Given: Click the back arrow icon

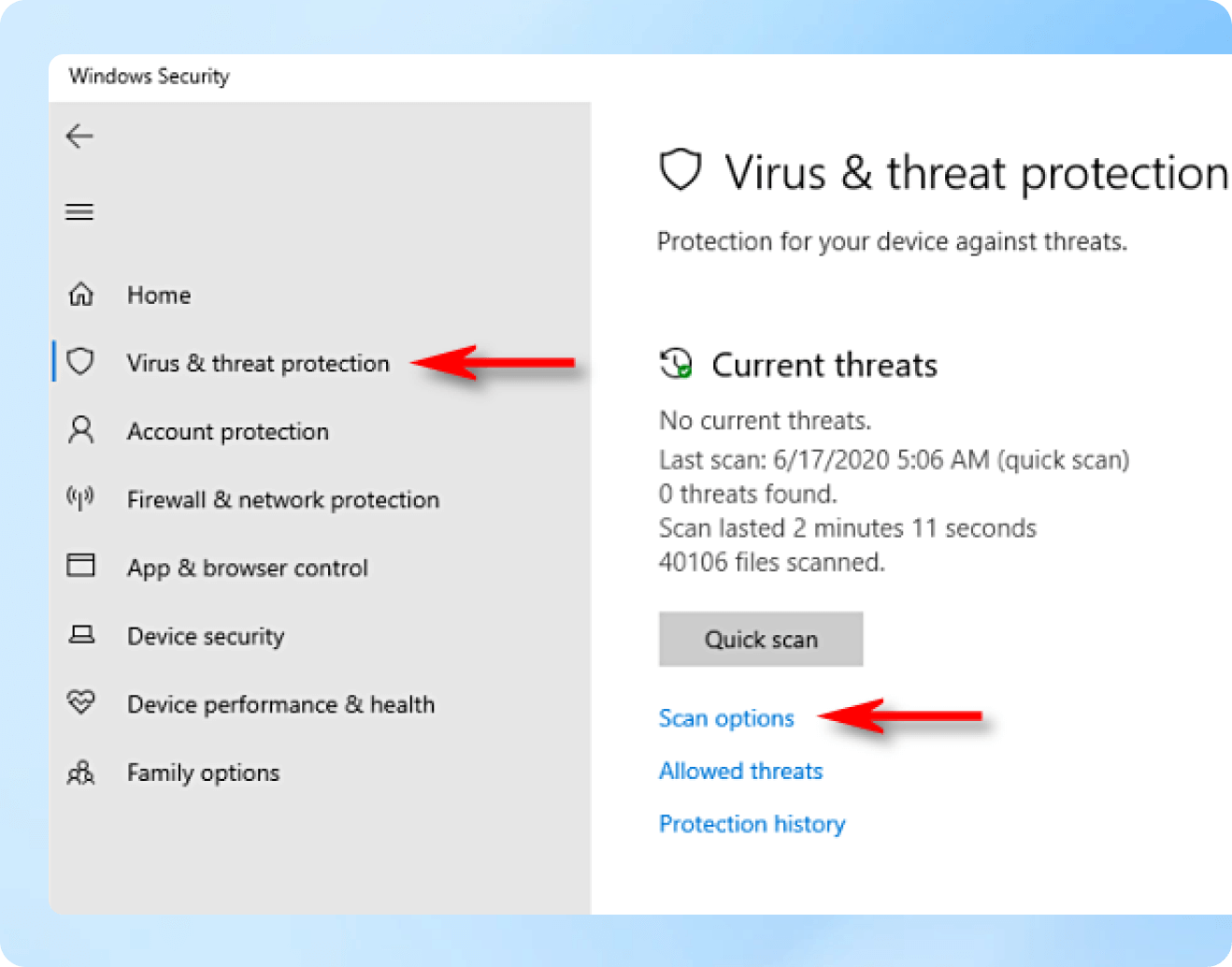Looking at the screenshot, I should [x=79, y=137].
